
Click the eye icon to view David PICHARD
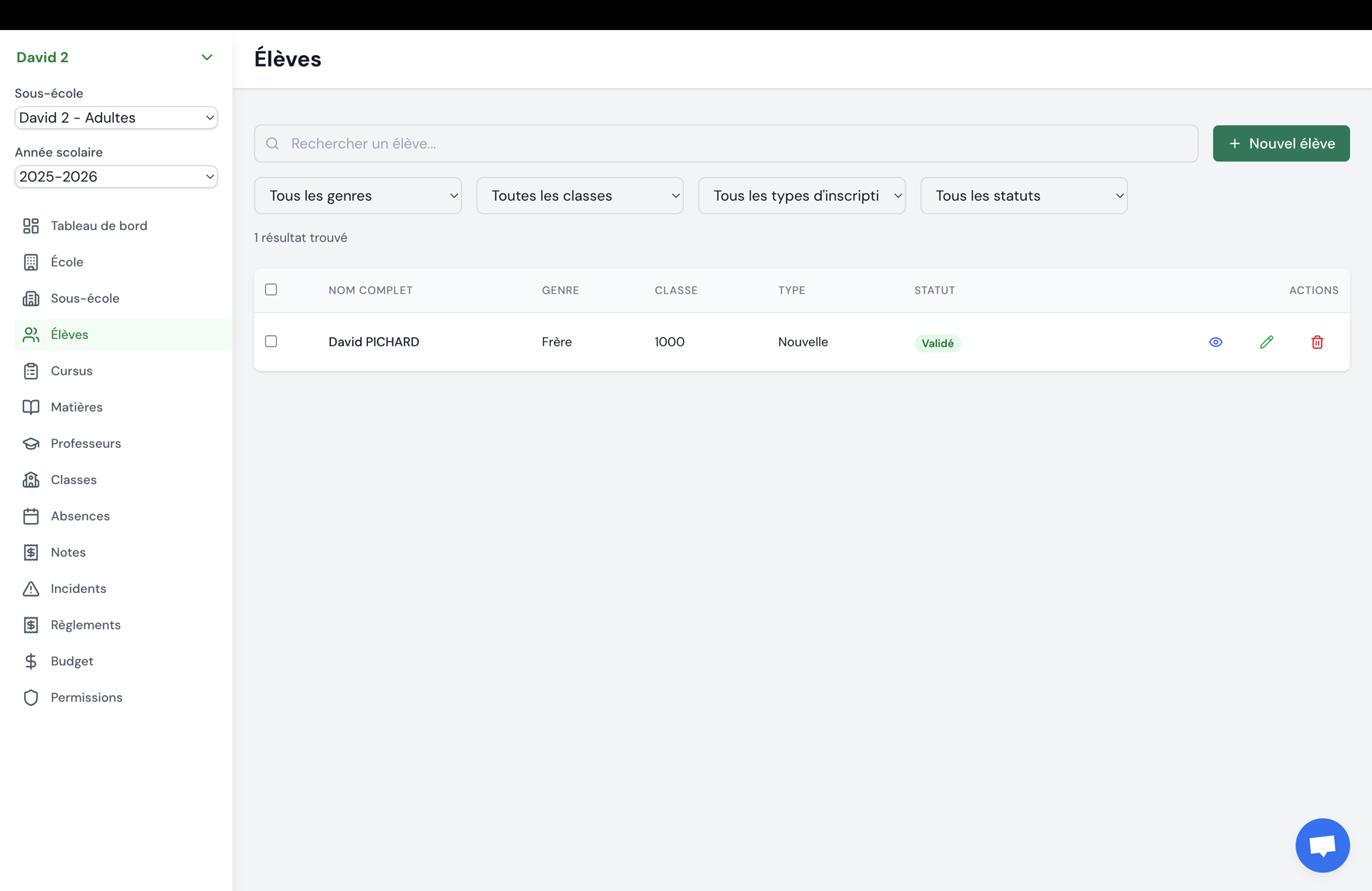pyautogui.click(x=1216, y=342)
